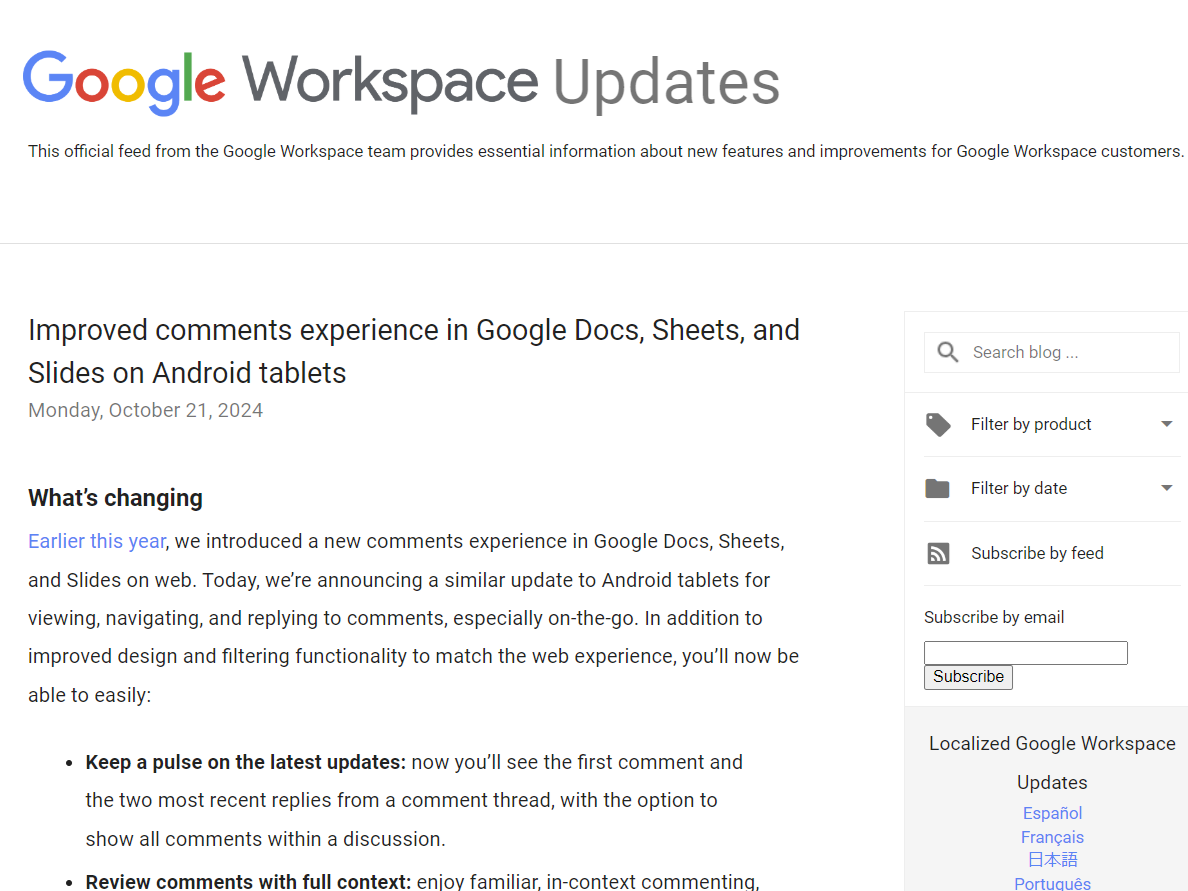
Task: Open the Español localized updates link
Action: tap(1052, 813)
